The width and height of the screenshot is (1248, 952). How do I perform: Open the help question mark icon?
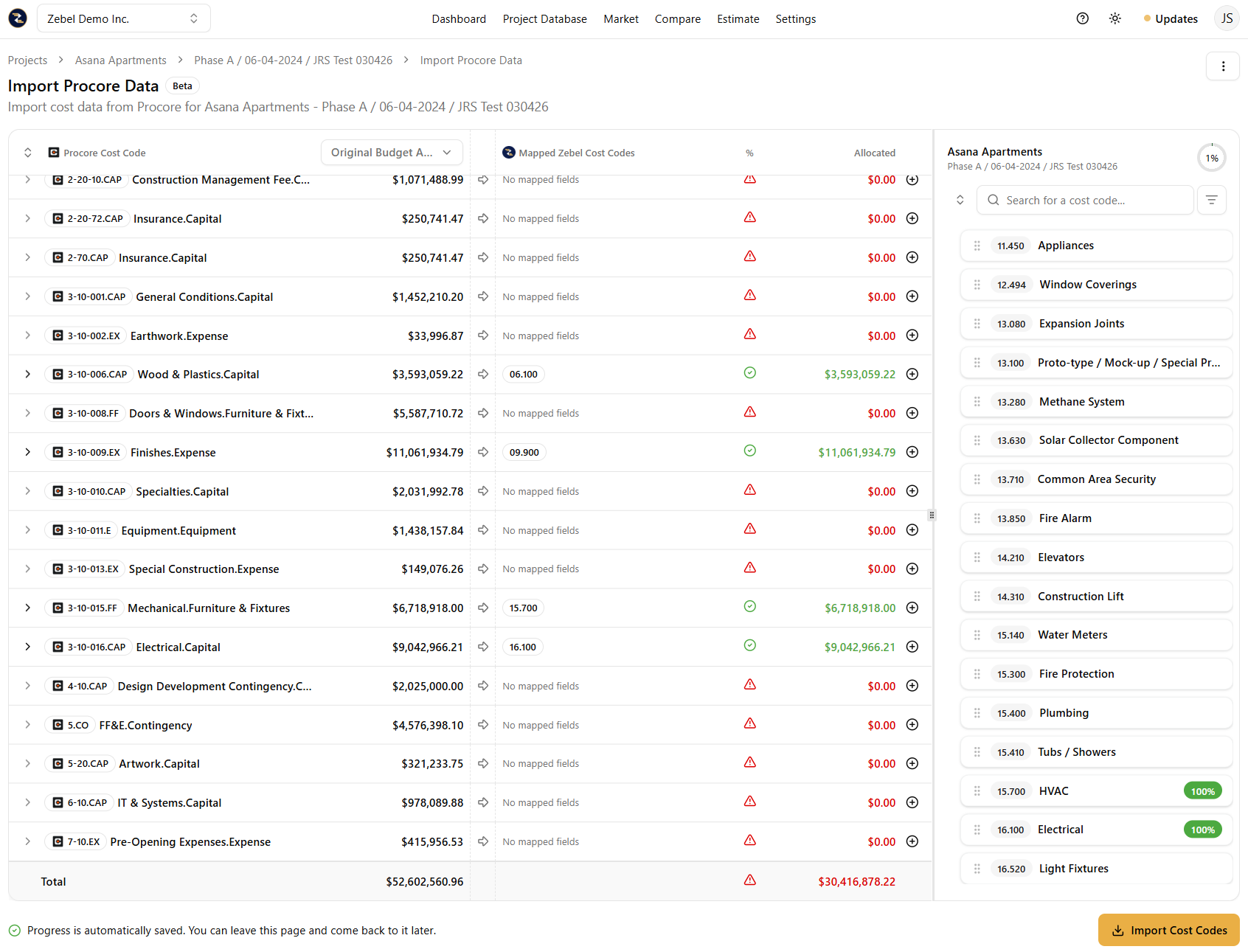(1082, 18)
